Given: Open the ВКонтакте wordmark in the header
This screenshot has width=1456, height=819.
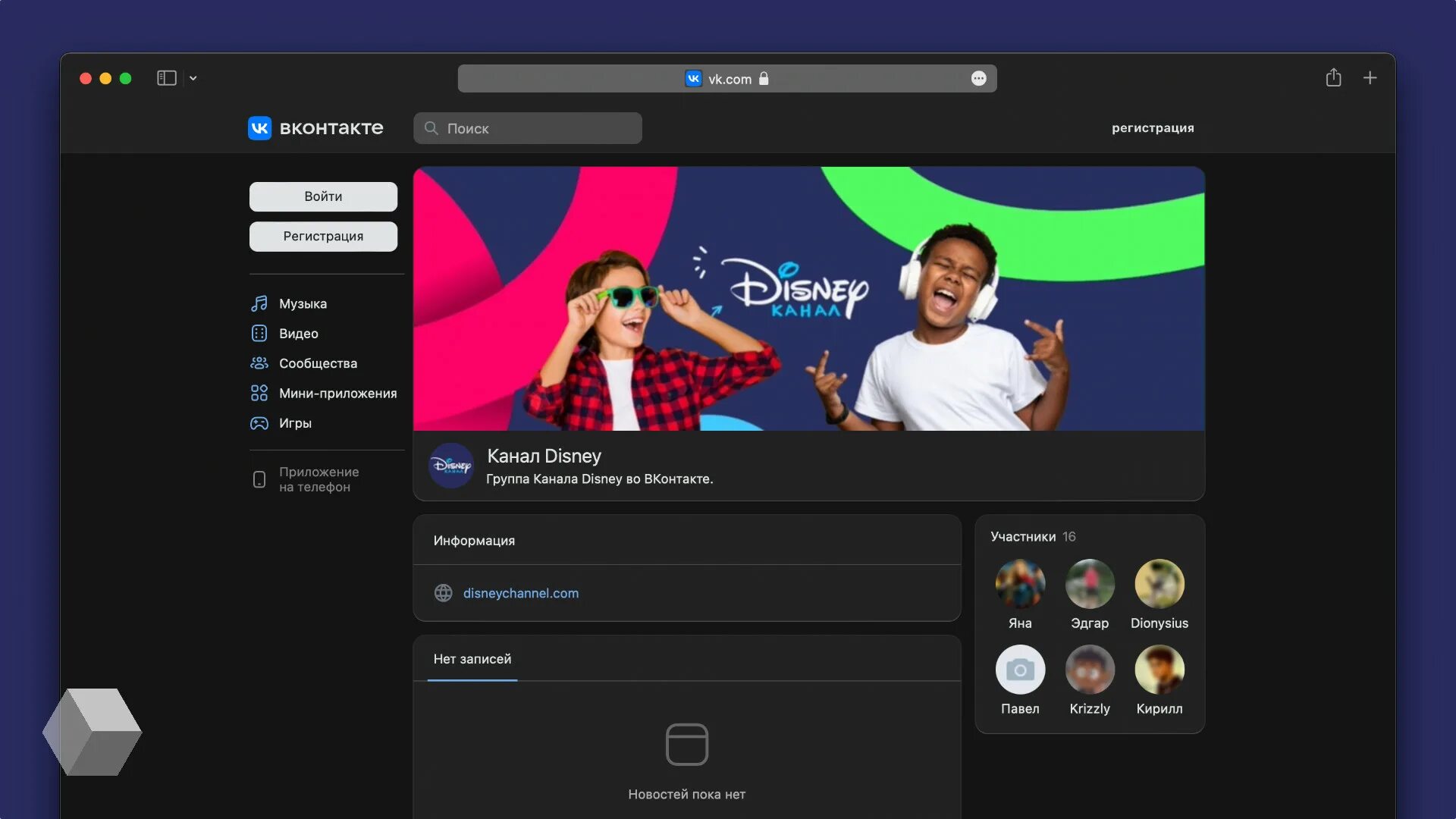Looking at the screenshot, I should [331, 128].
